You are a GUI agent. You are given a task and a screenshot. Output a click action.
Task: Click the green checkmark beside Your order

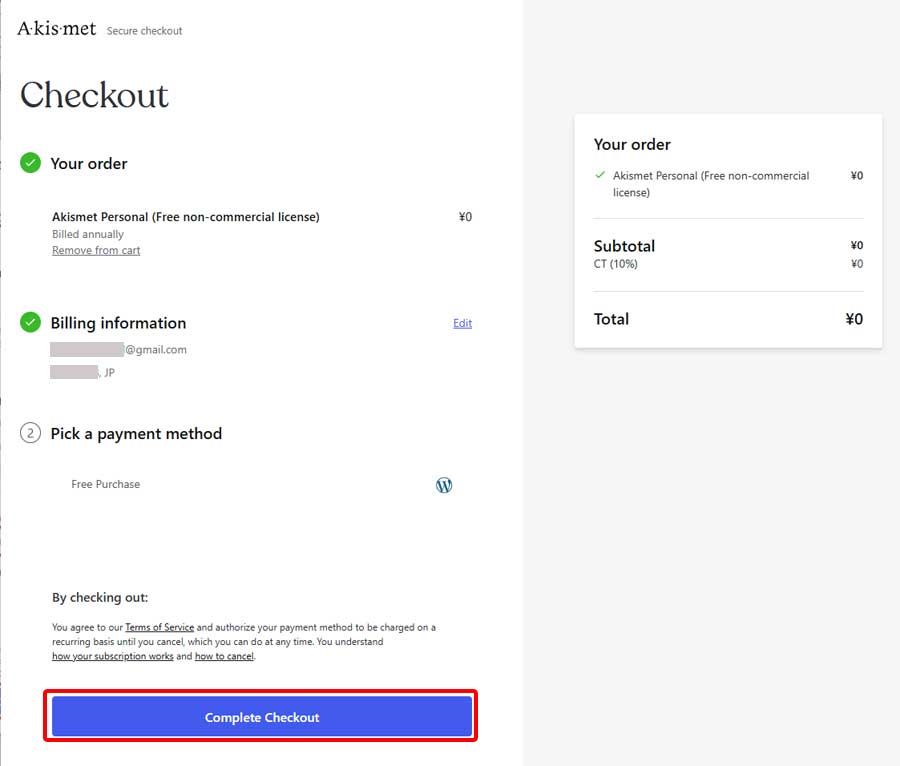tap(31, 163)
